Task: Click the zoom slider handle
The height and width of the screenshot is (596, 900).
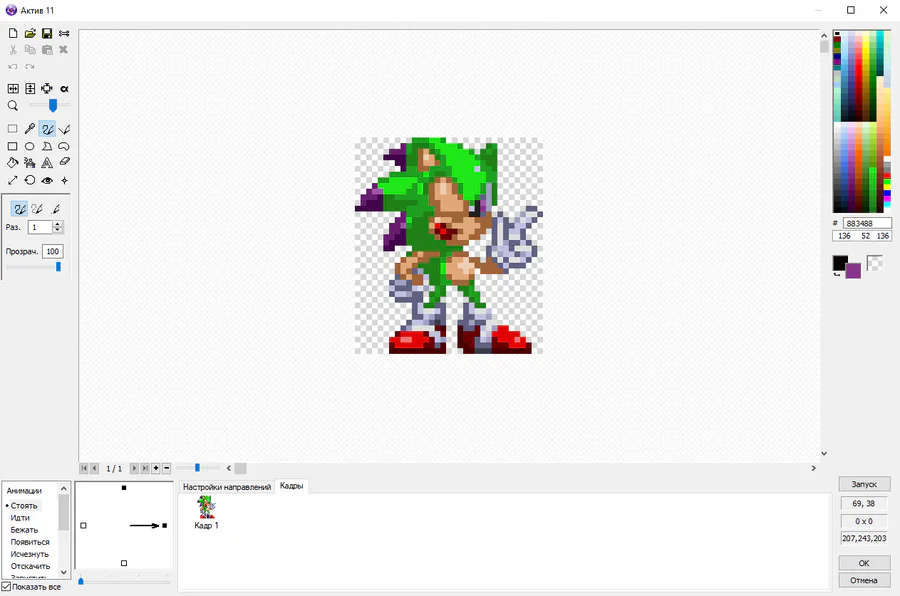Action: 53,106
